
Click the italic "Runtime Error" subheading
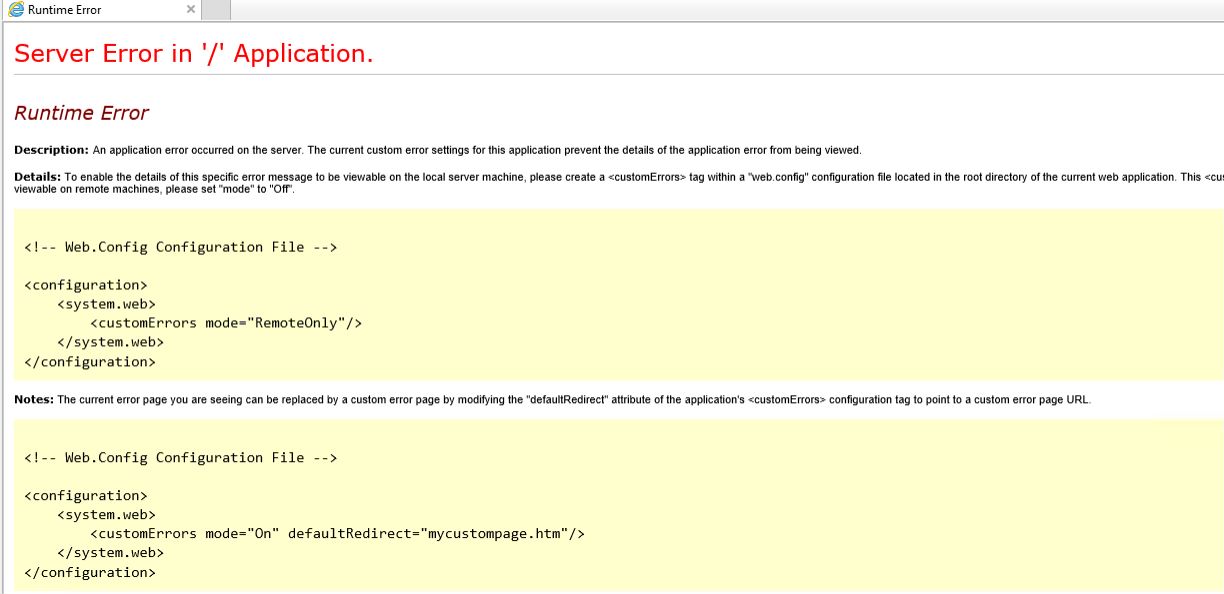coord(81,113)
